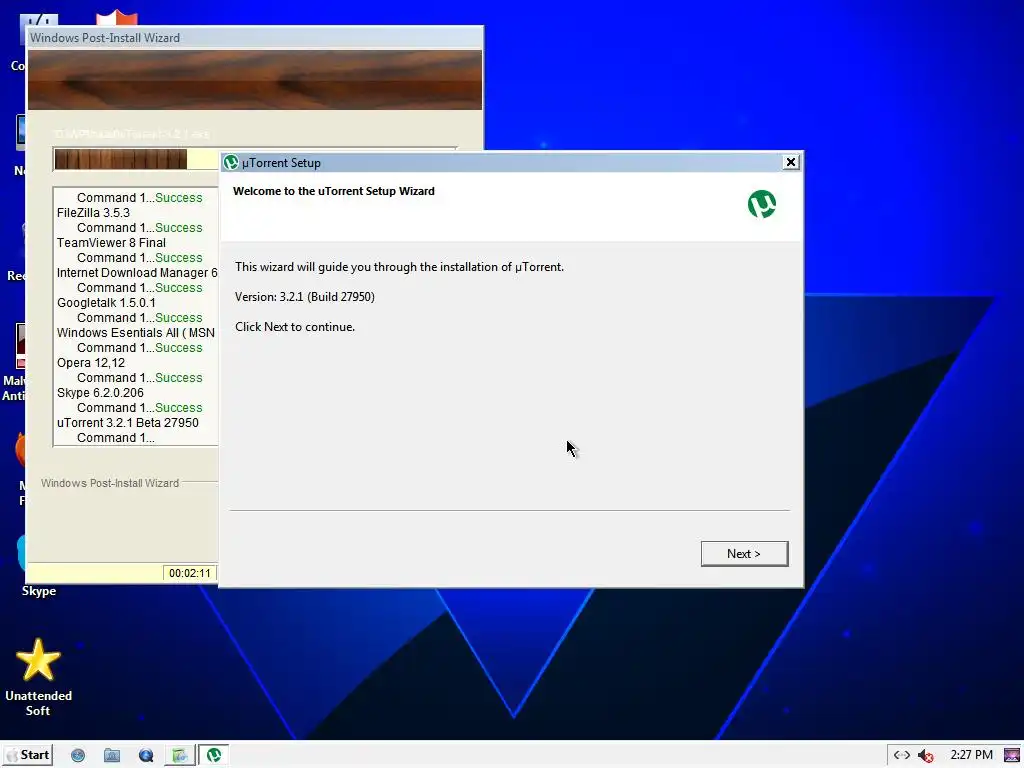Click the µTorrent icon in the Setup title bar

click(231, 163)
